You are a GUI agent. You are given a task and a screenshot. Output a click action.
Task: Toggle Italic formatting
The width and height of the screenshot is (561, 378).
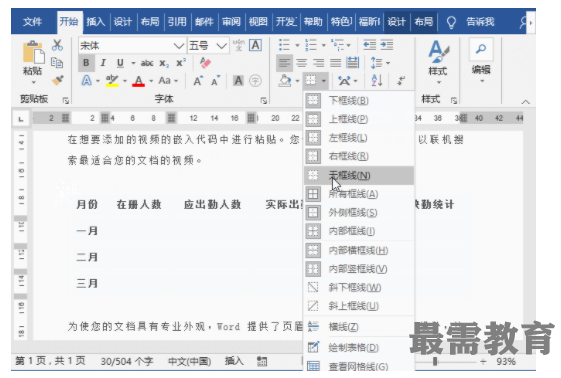(x=103, y=63)
